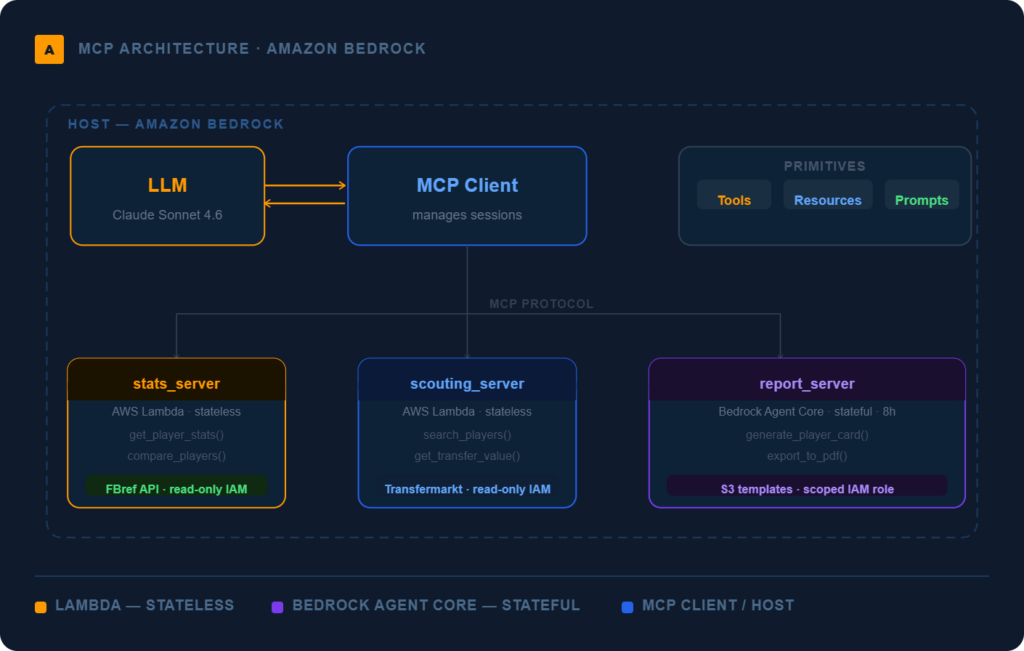Viewport: 1024px width, 651px height.
Task: Open the stats_server header
Action: [x=176, y=383]
